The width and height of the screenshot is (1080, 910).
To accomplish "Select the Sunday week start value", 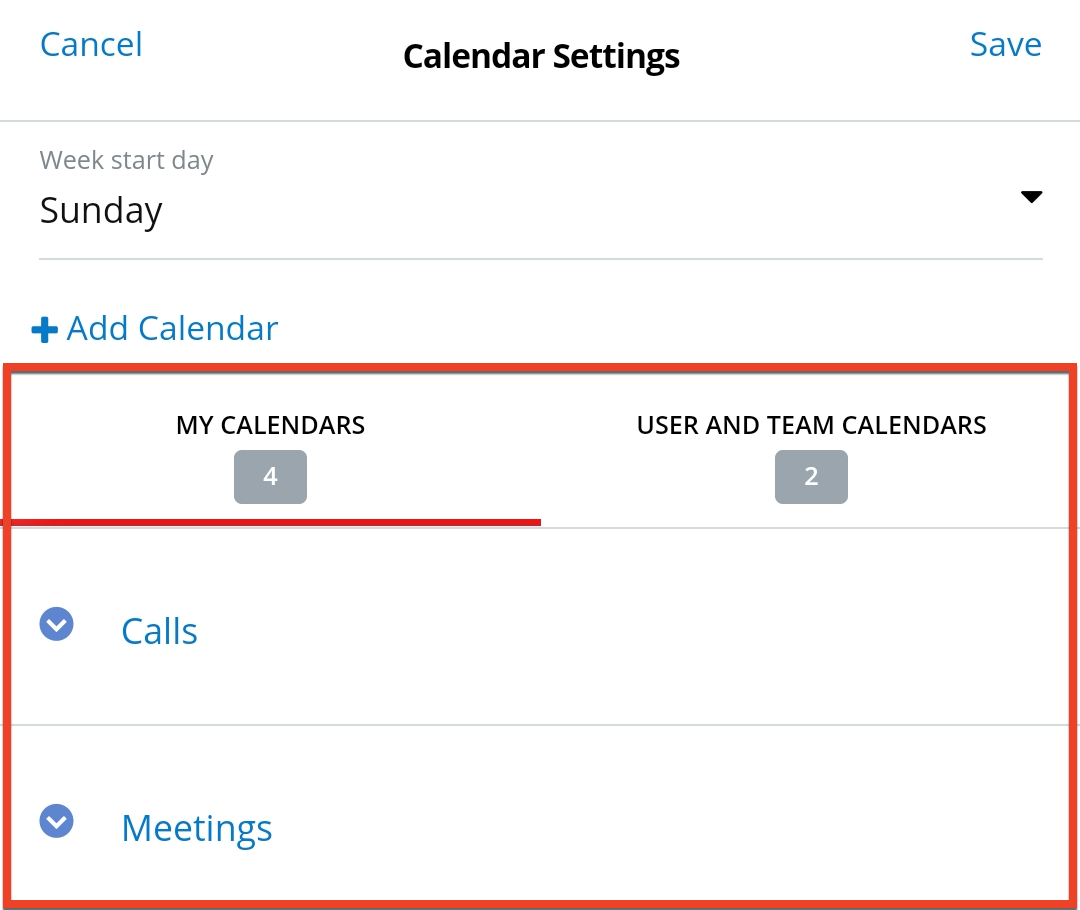I will 101,211.
